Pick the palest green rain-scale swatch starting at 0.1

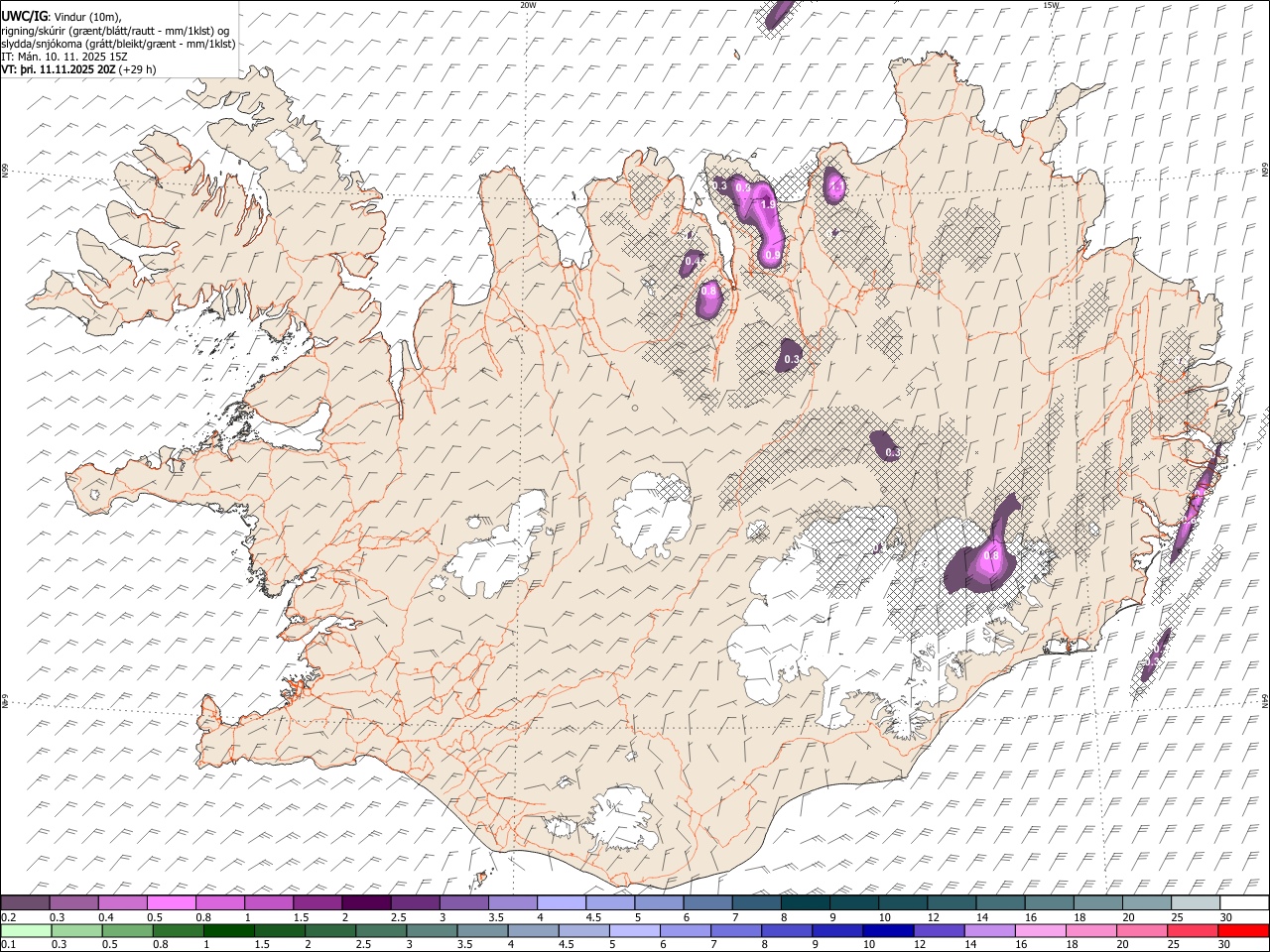coord(26,930)
